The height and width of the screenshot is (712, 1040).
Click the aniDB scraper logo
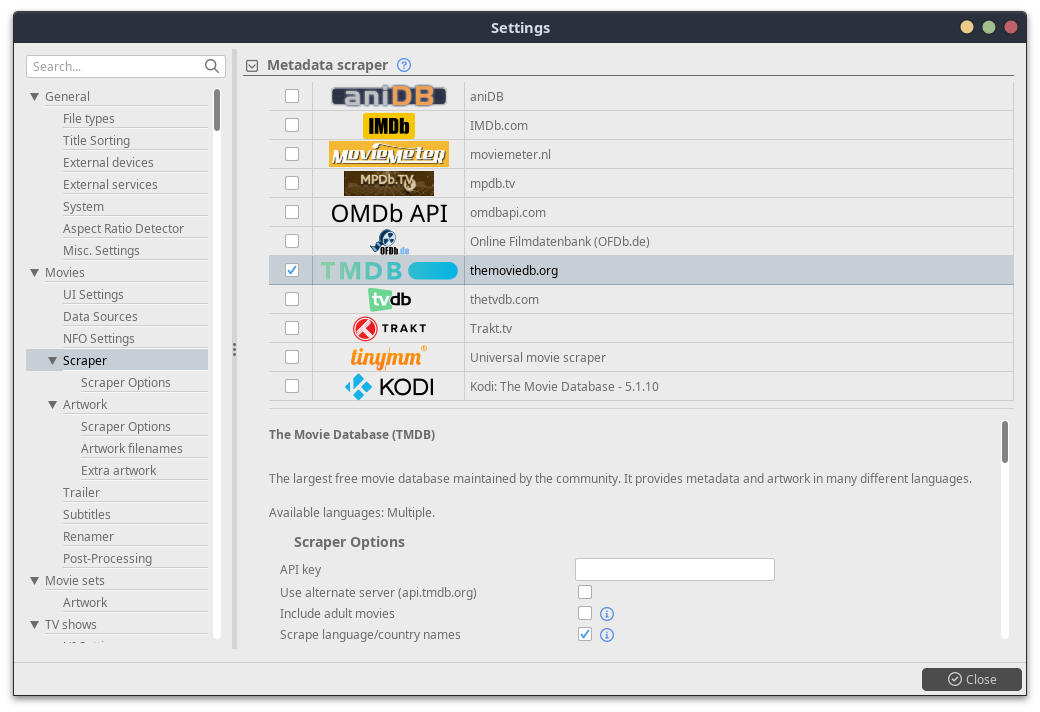(388, 96)
